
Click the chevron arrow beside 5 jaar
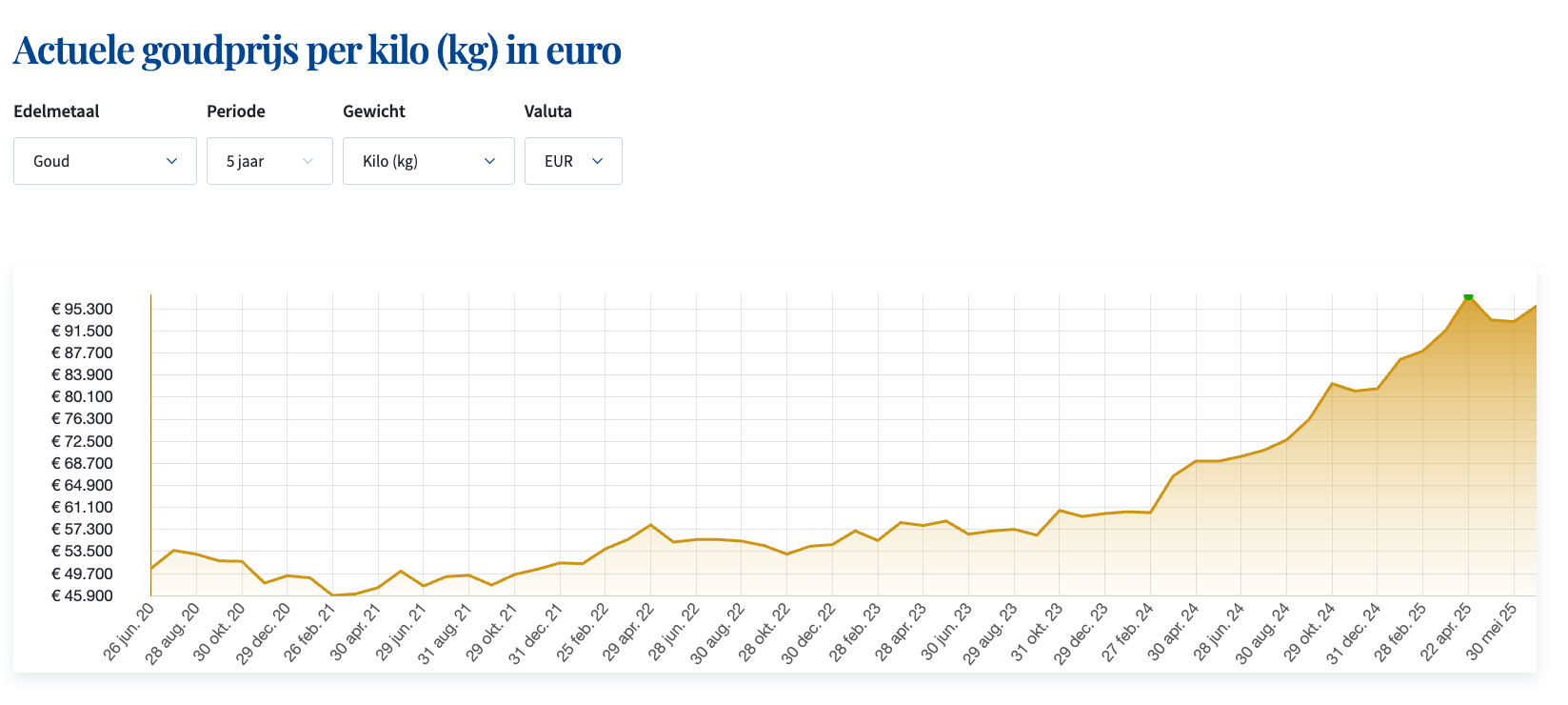click(x=308, y=161)
